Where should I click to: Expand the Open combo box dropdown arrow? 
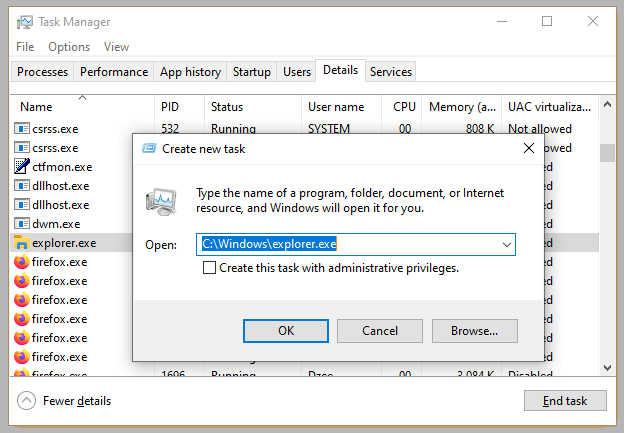[507, 244]
